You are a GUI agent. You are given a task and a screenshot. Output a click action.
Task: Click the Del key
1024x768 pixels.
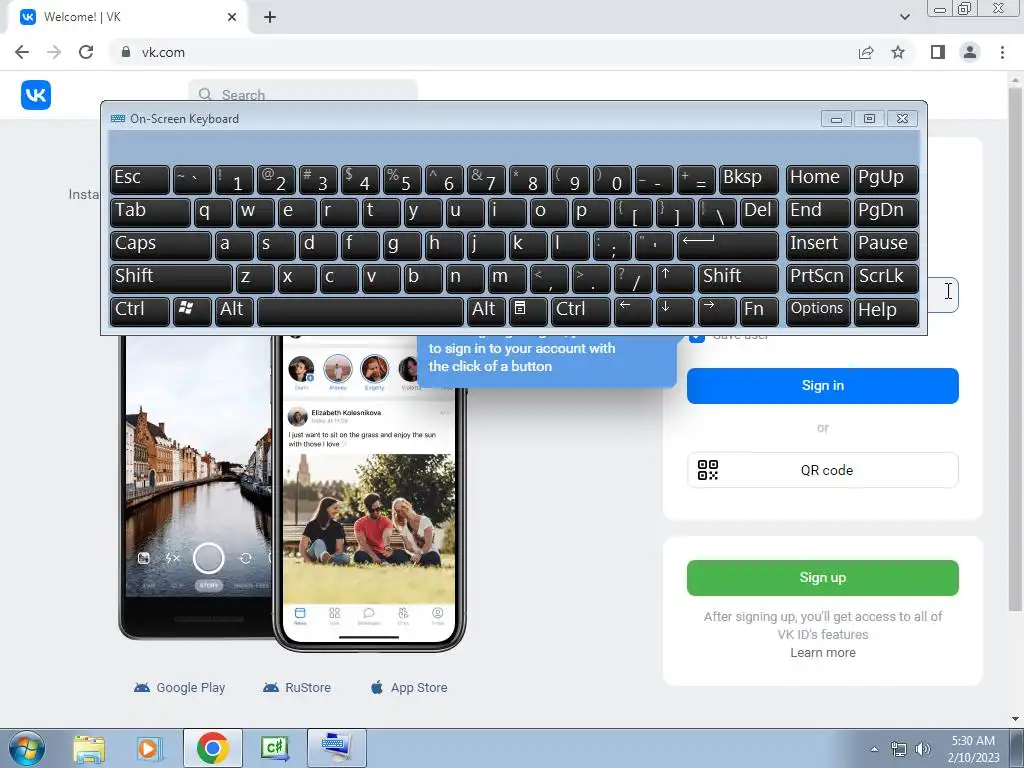760,212
